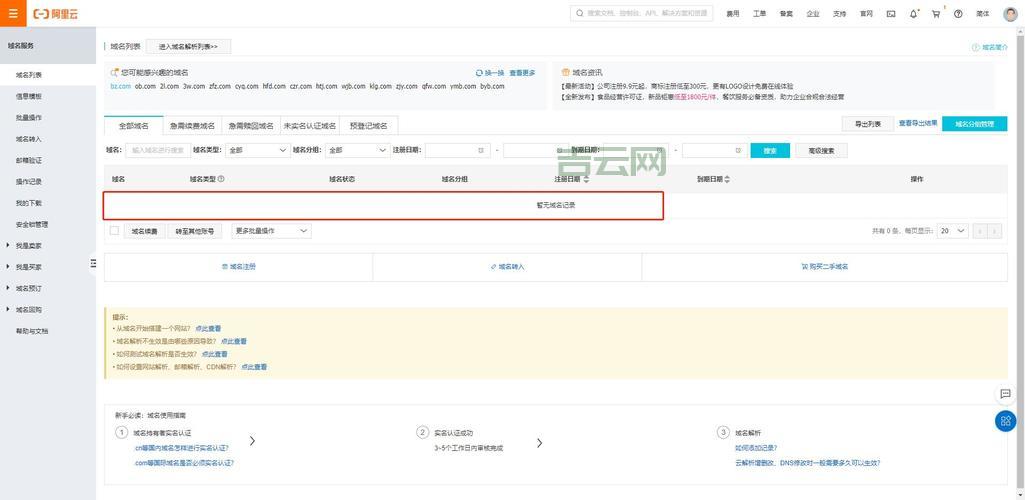Open the orange hamburger menu
The width and height of the screenshot is (1025, 500).
[x=13, y=14]
